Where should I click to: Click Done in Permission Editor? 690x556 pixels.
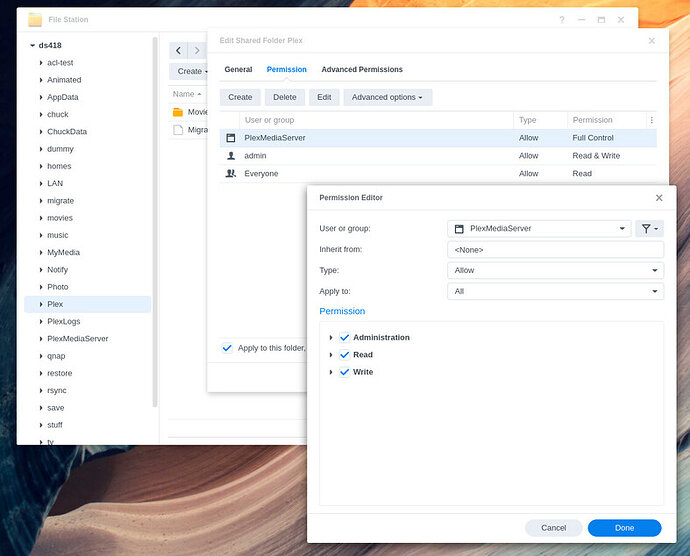point(624,528)
